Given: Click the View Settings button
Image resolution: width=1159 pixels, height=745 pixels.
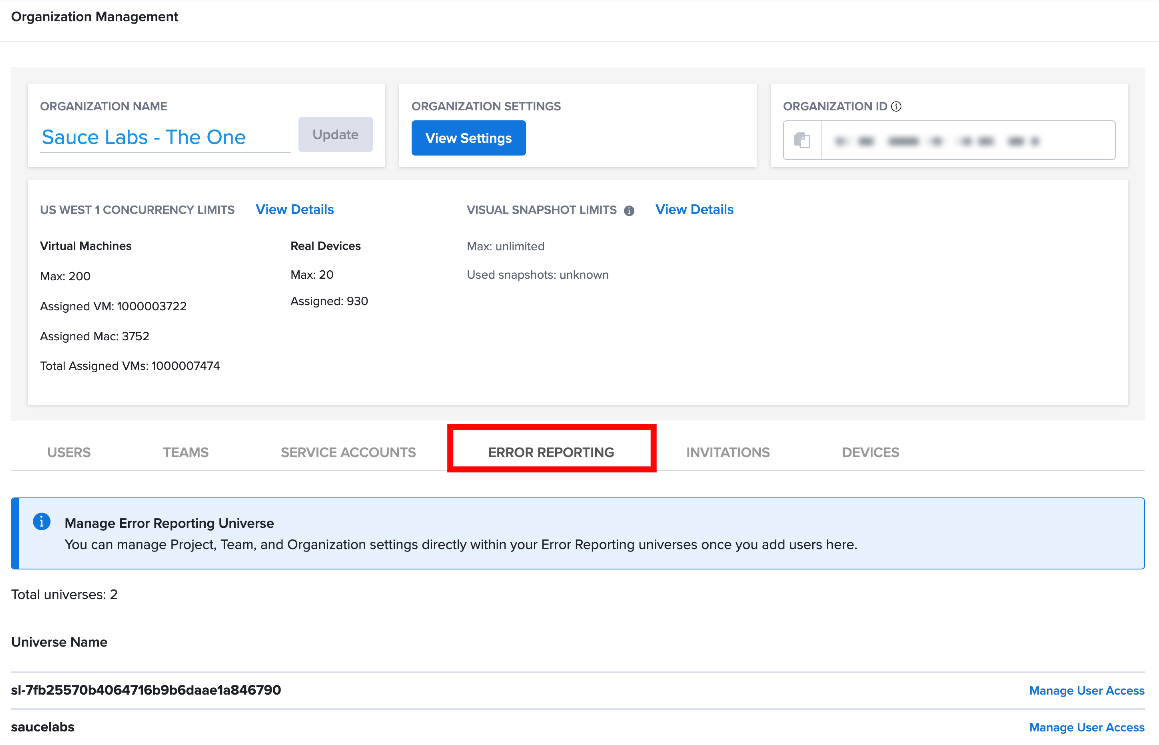Looking at the screenshot, I should click(x=469, y=138).
